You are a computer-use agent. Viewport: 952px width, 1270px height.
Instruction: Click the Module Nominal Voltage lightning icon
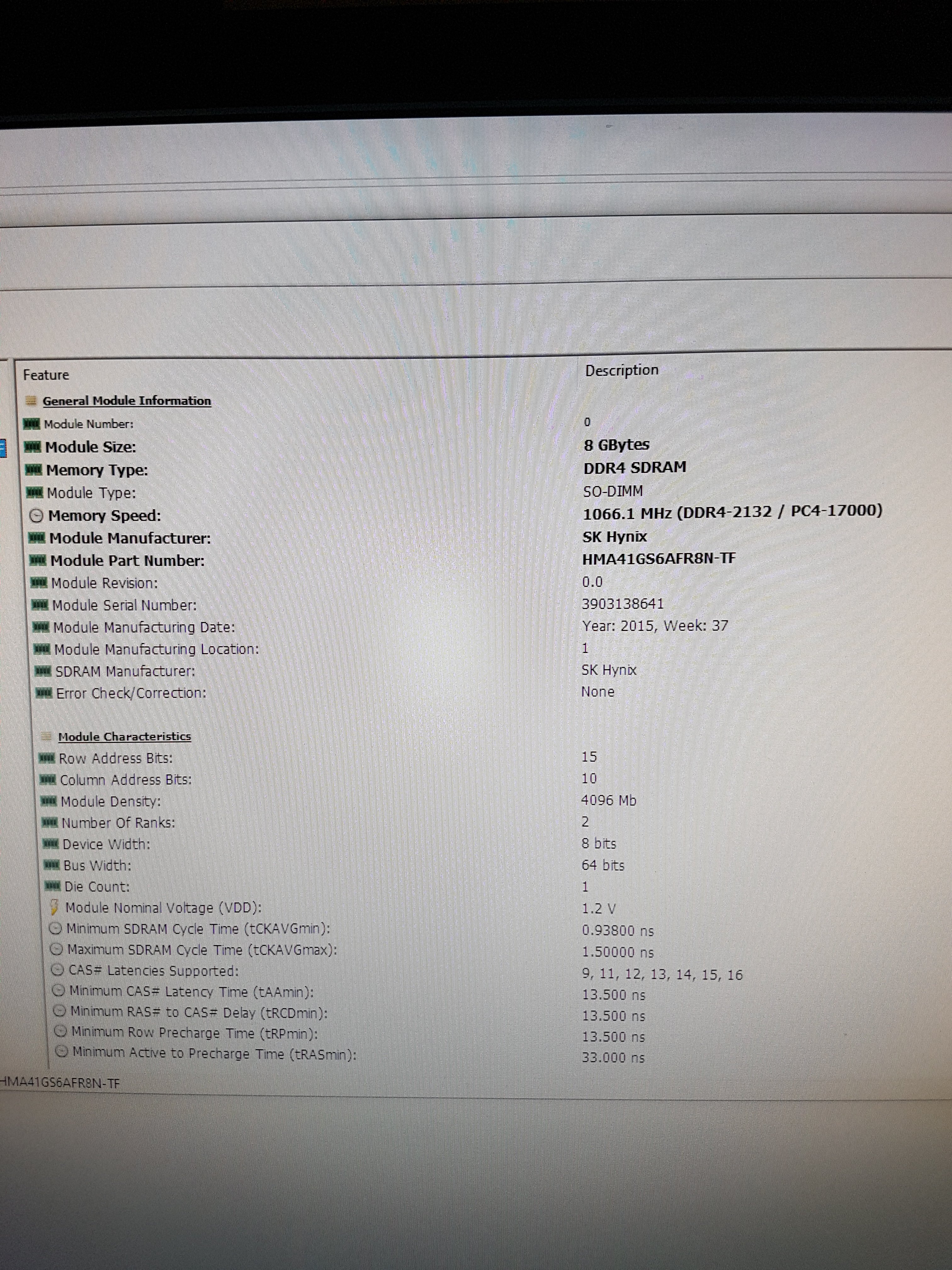tap(54, 907)
